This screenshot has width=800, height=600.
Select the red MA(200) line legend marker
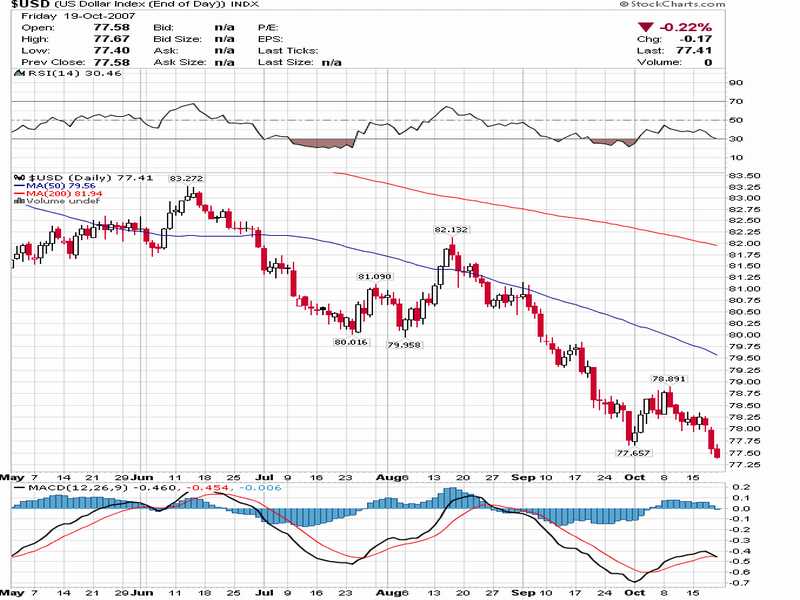pos(20,193)
